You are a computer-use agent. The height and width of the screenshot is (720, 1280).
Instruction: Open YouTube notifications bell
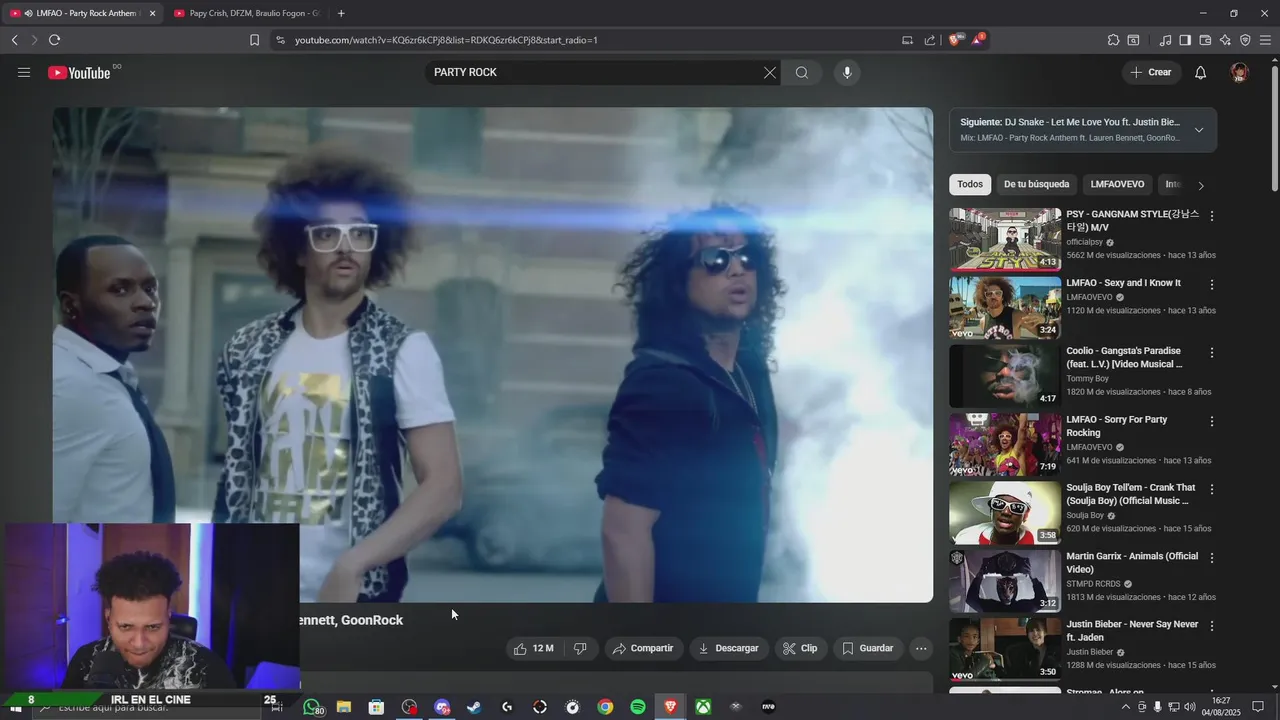click(1201, 72)
